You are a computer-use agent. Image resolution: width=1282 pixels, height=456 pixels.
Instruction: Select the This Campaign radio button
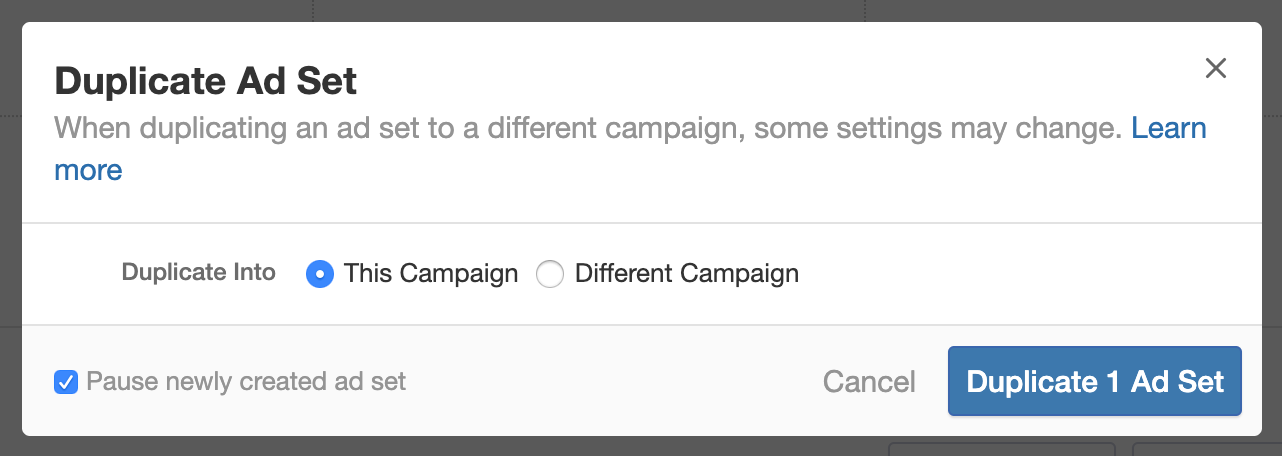(319, 274)
